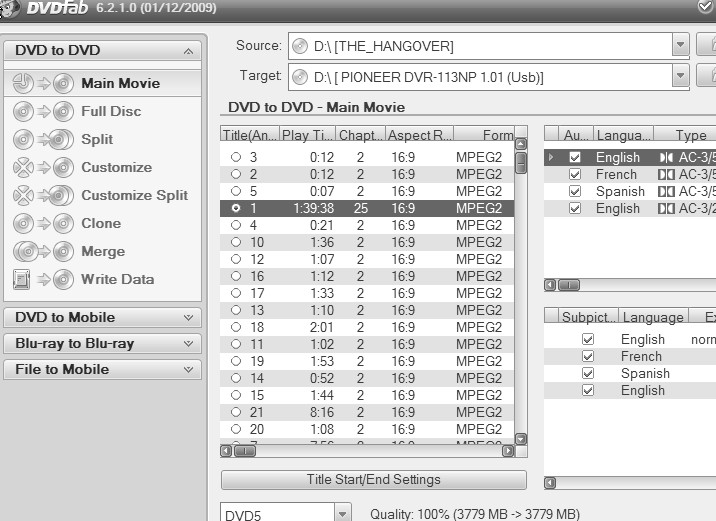Viewport: 716px width, 521px height.
Task: Select title 21 radio button
Action: click(x=236, y=412)
